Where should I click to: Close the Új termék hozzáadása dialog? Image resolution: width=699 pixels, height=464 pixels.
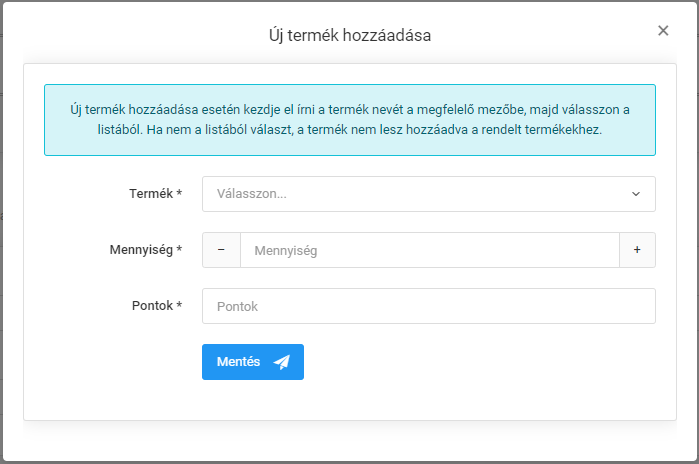(x=663, y=31)
